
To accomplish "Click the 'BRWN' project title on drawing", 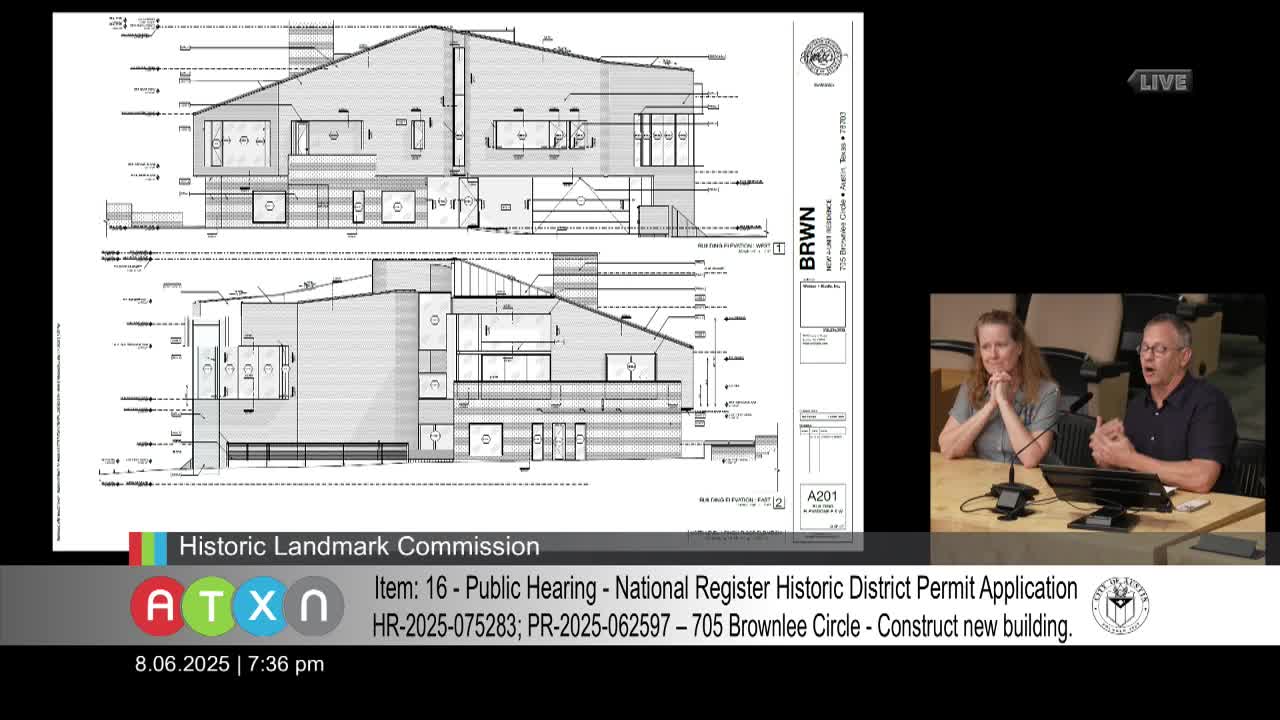I will (x=808, y=238).
